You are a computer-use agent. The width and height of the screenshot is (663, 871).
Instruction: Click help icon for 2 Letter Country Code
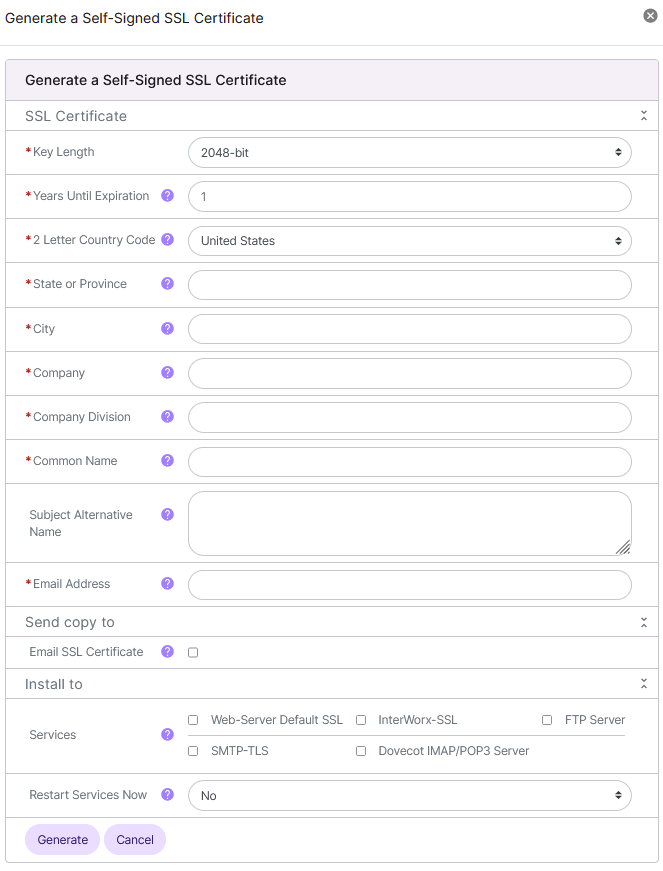[x=167, y=240]
